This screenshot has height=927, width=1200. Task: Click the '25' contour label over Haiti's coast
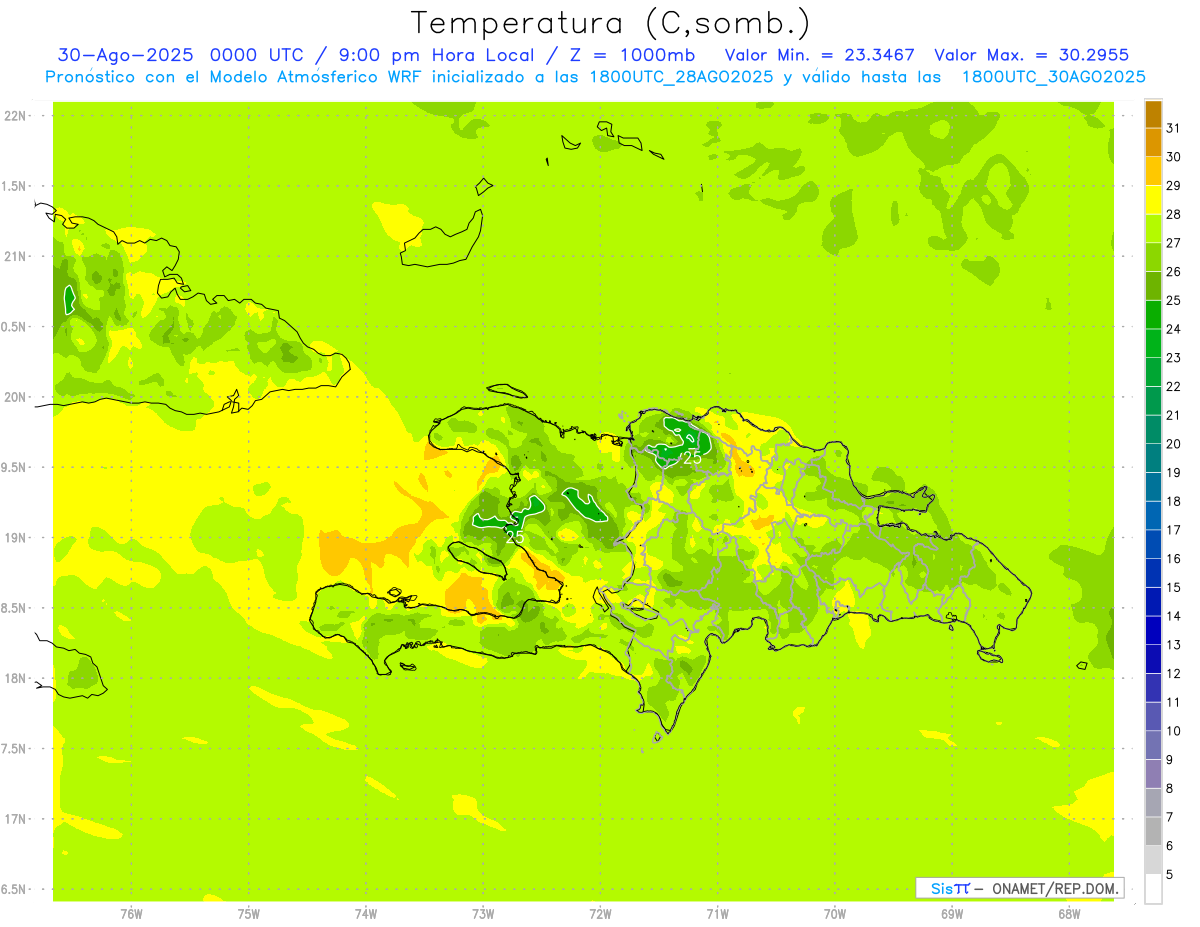pyautogui.click(x=516, y=538)
